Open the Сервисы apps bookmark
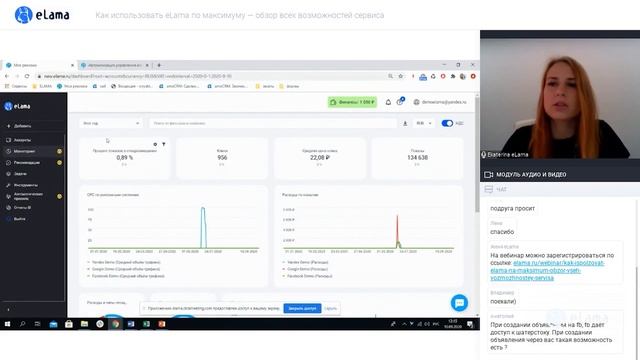 point(16,86)
